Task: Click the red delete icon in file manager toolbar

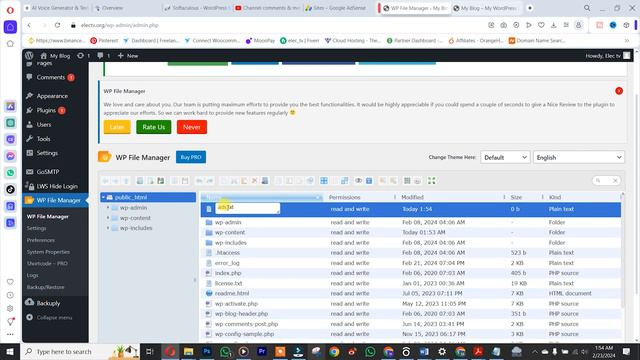Action: click(254, 180)
